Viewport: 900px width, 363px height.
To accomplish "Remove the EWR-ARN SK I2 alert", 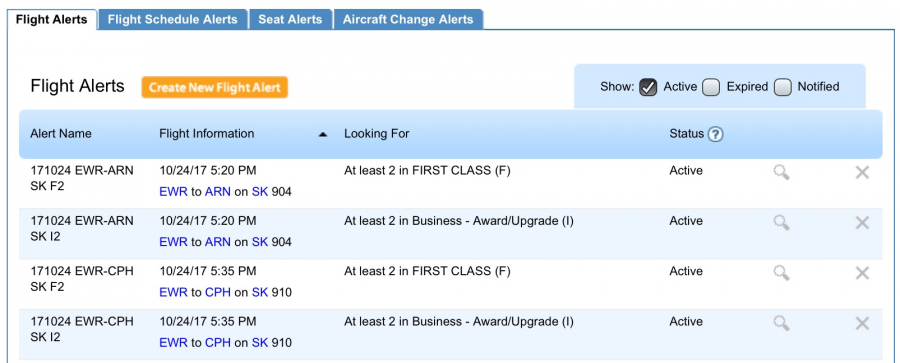I will (862, 222).
